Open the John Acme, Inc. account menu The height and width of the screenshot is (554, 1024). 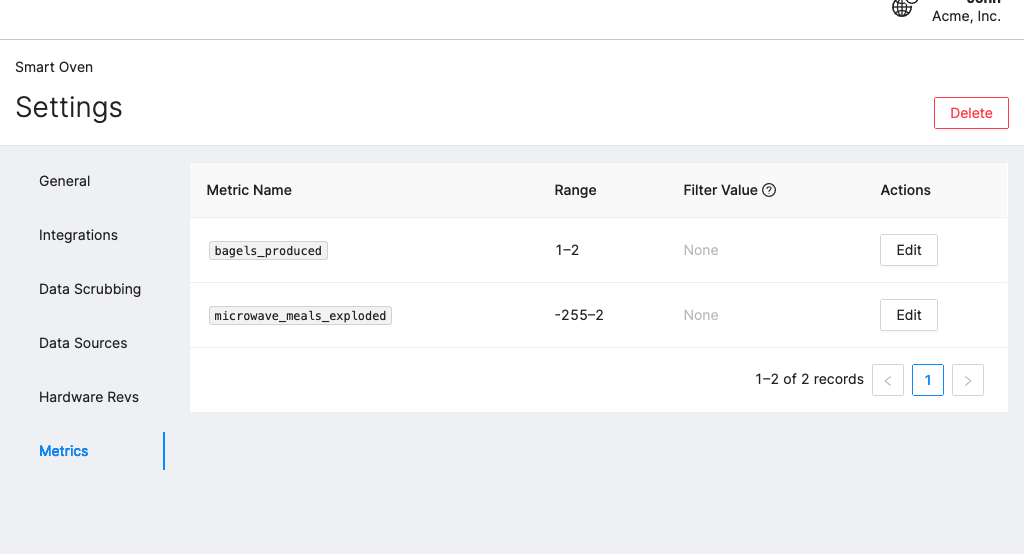pos(965,12)
